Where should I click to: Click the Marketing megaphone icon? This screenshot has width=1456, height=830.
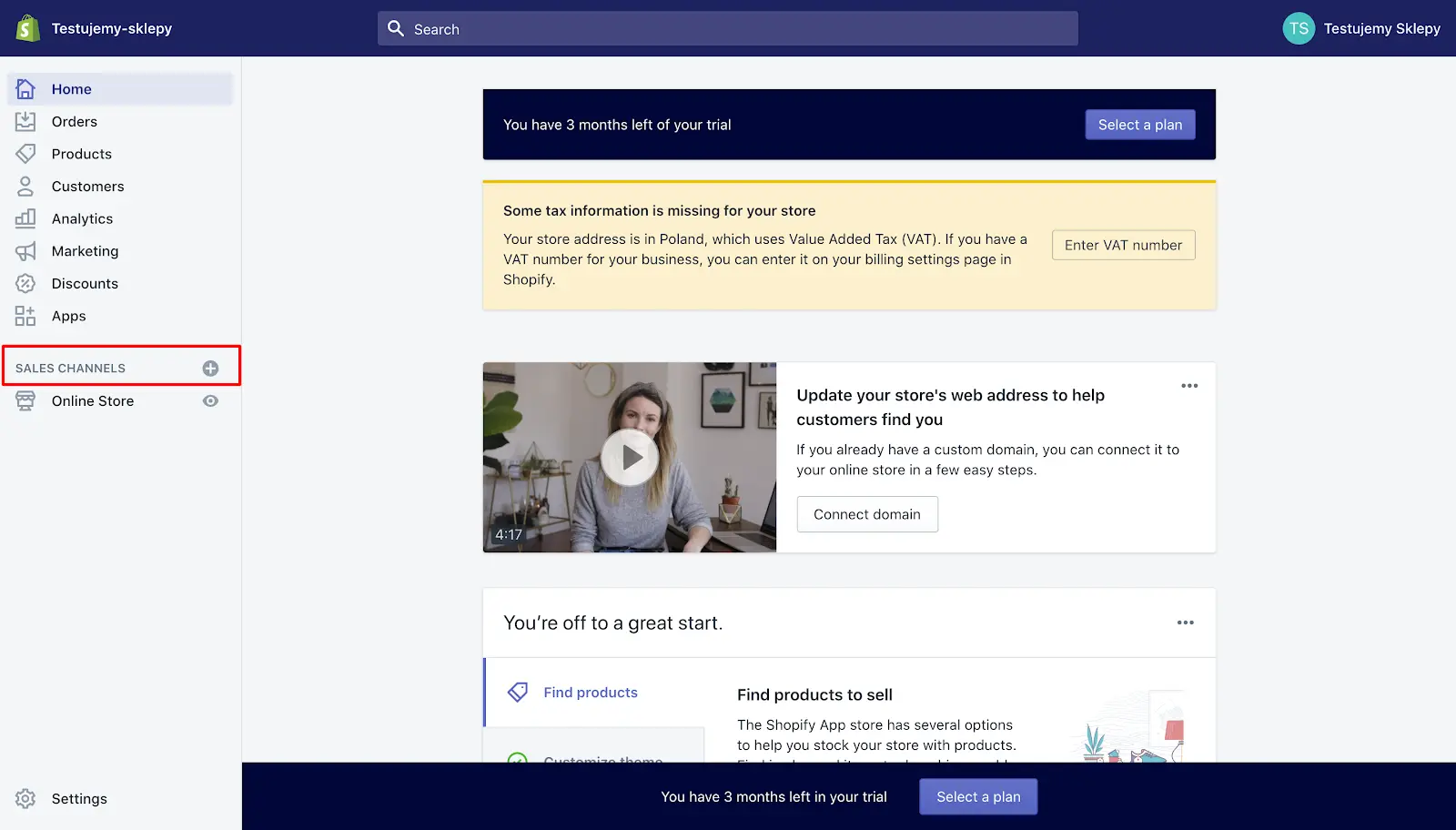coord(25,251)
